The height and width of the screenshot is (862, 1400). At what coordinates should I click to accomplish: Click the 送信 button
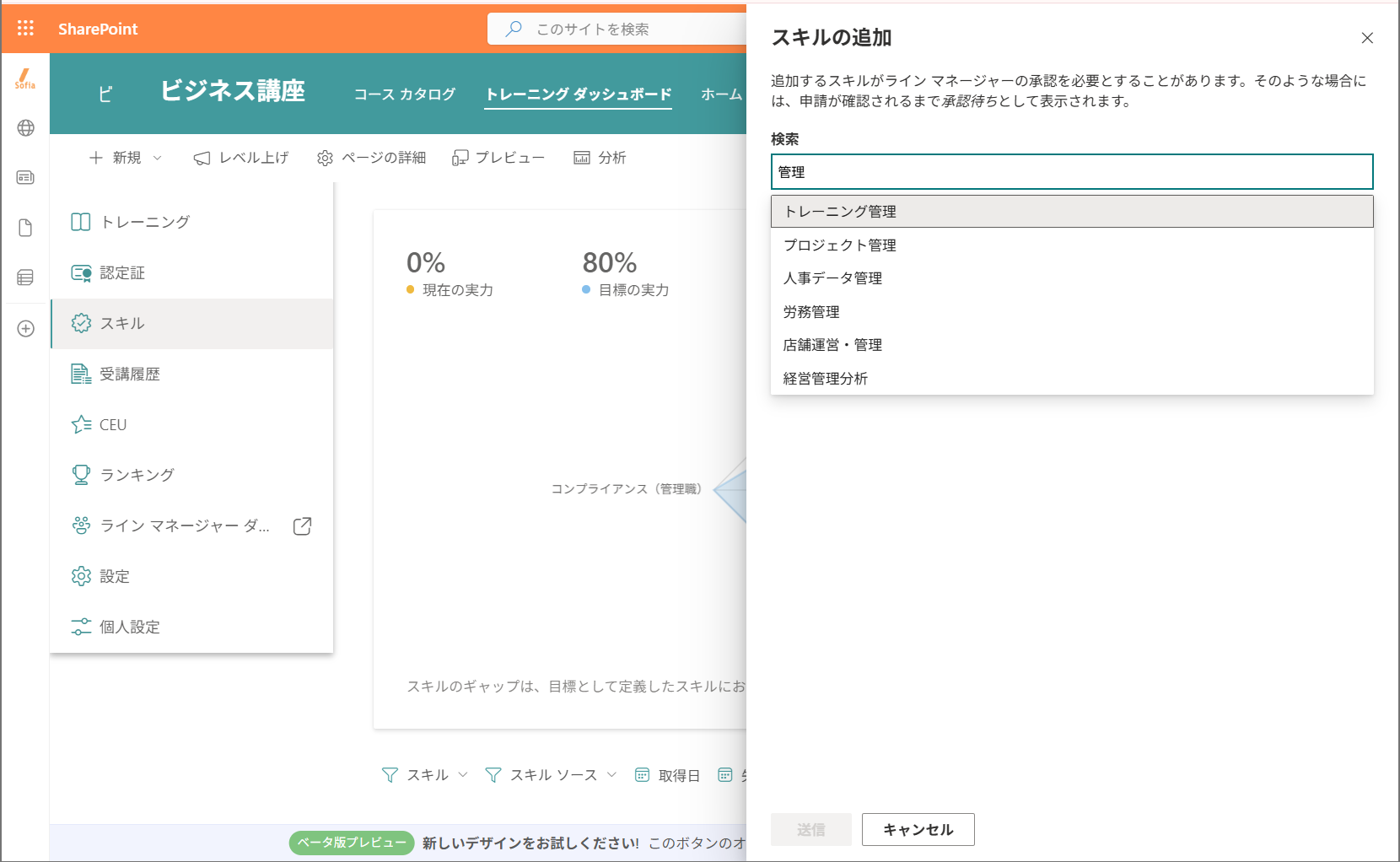[x=811, y=829]
